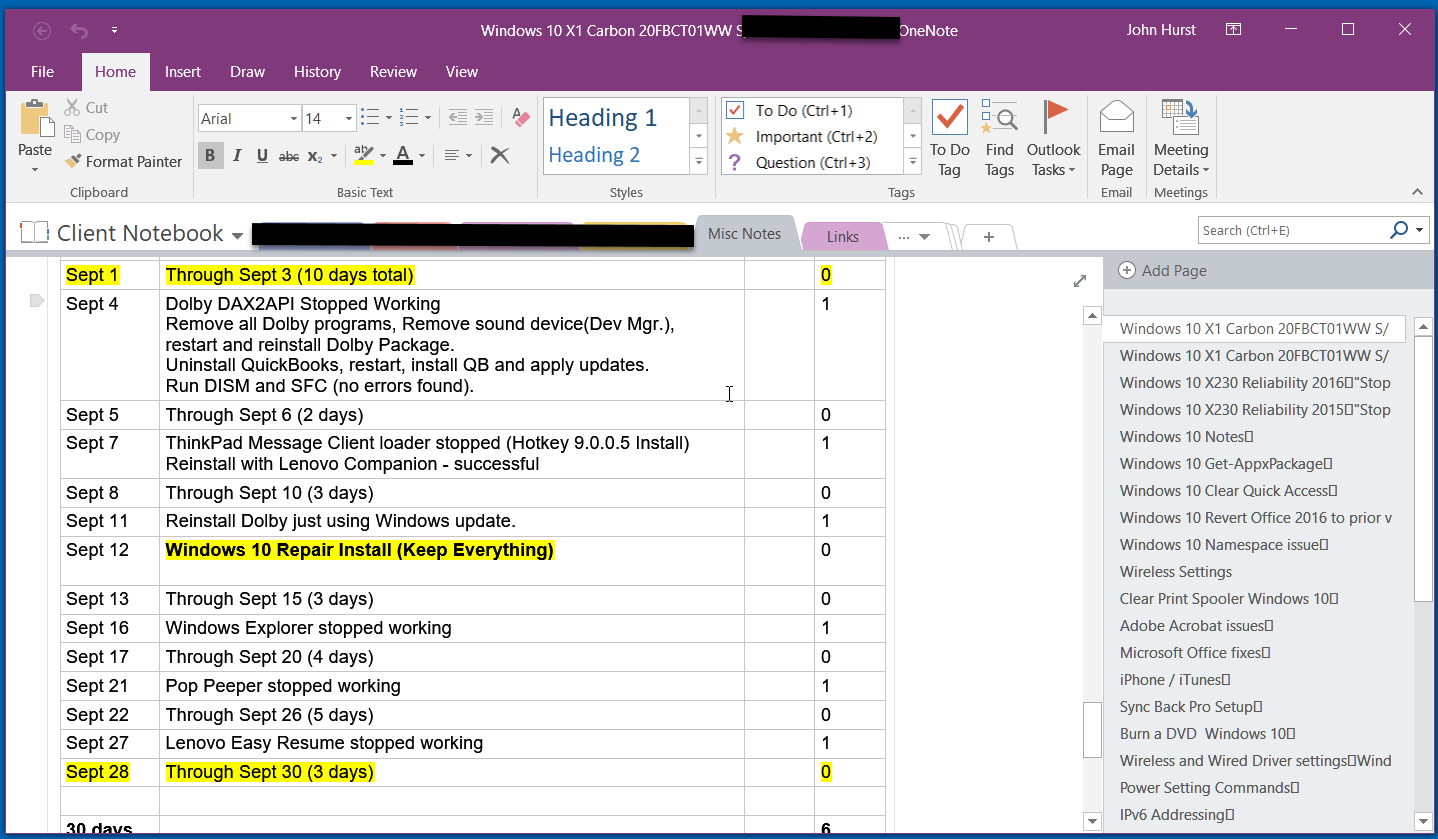The image size is (1438, 839).
Task: Click the Format Painter brush
Action: coord(73,161)
